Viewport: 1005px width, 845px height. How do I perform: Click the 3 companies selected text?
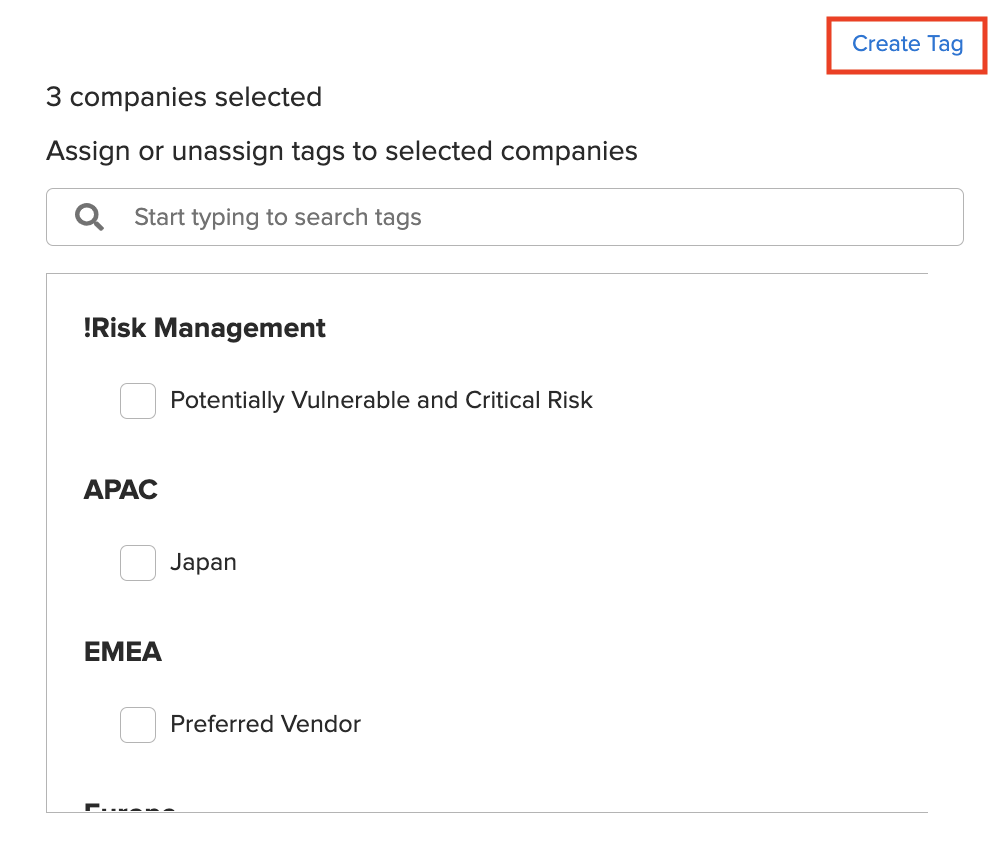click(184, 97)
